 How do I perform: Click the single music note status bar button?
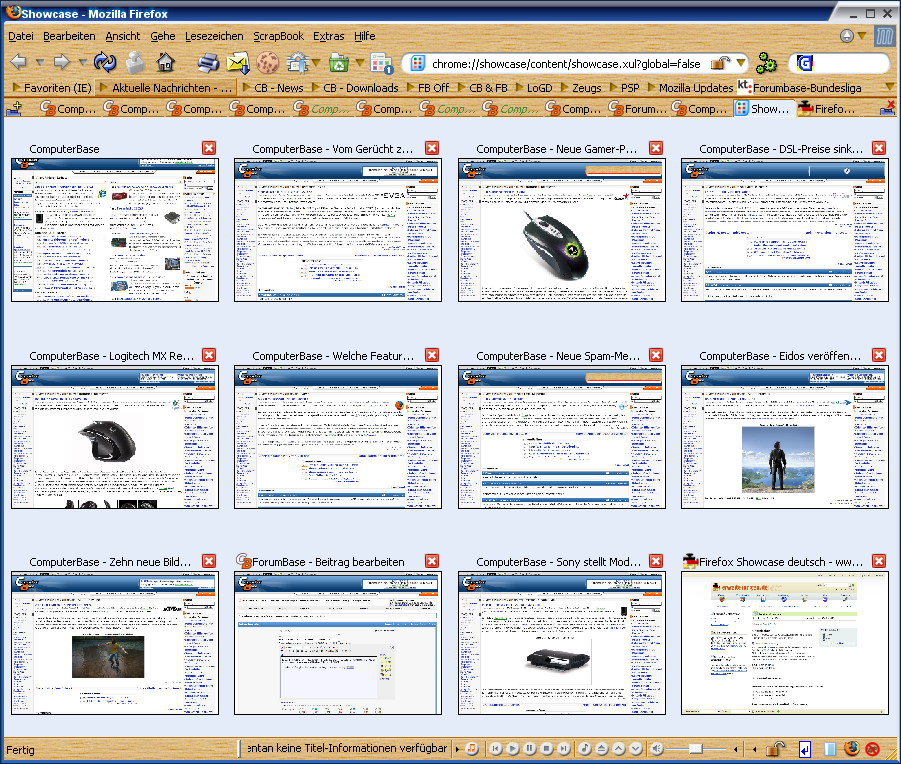(x=584, y=748)
